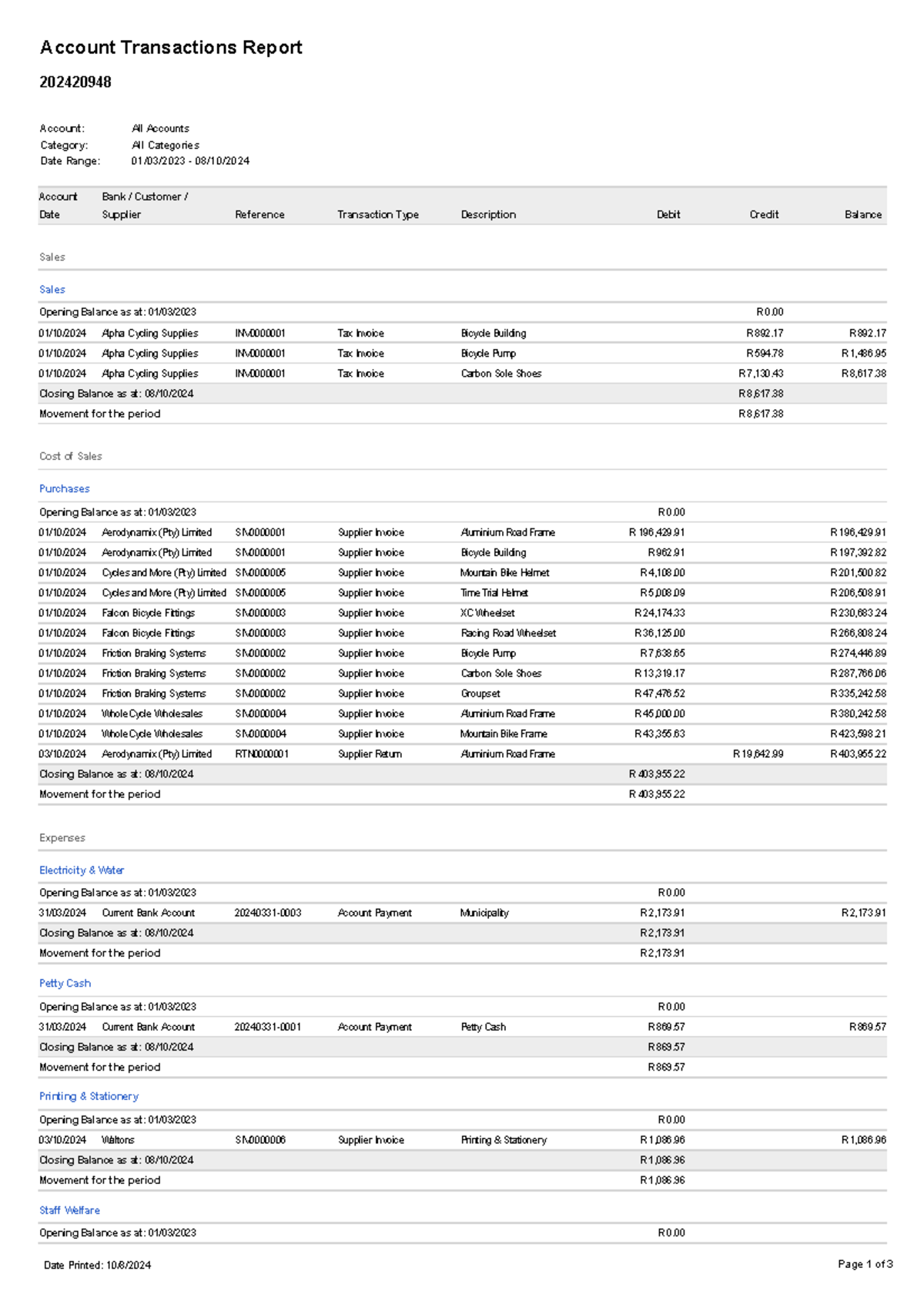Select the Bicycle Building sales credit R892.17
924x1308 pixels.
765,334
